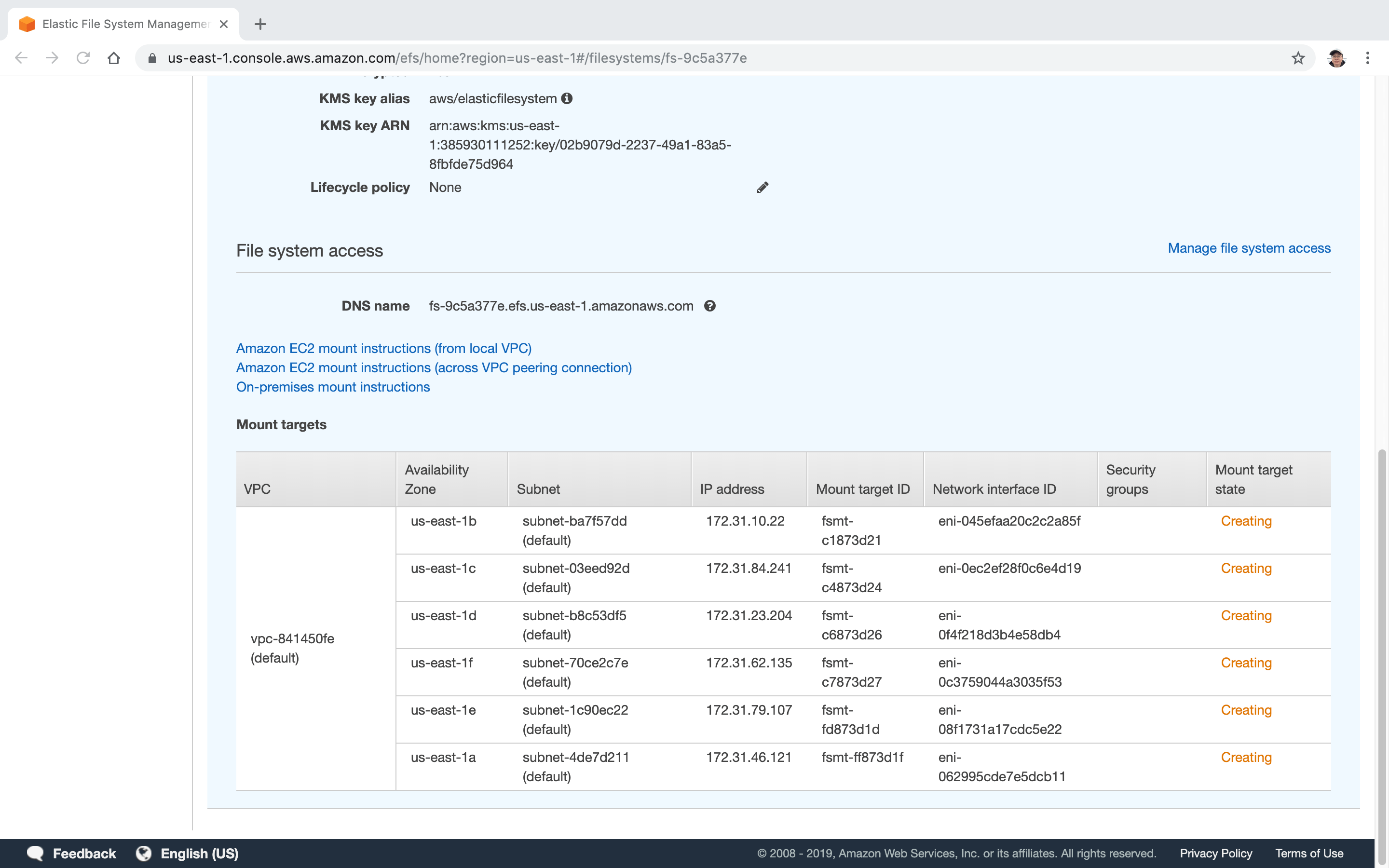The image size is (1389, 868).
Task: Click the Availability Zone column header
Action: [452, 479]
